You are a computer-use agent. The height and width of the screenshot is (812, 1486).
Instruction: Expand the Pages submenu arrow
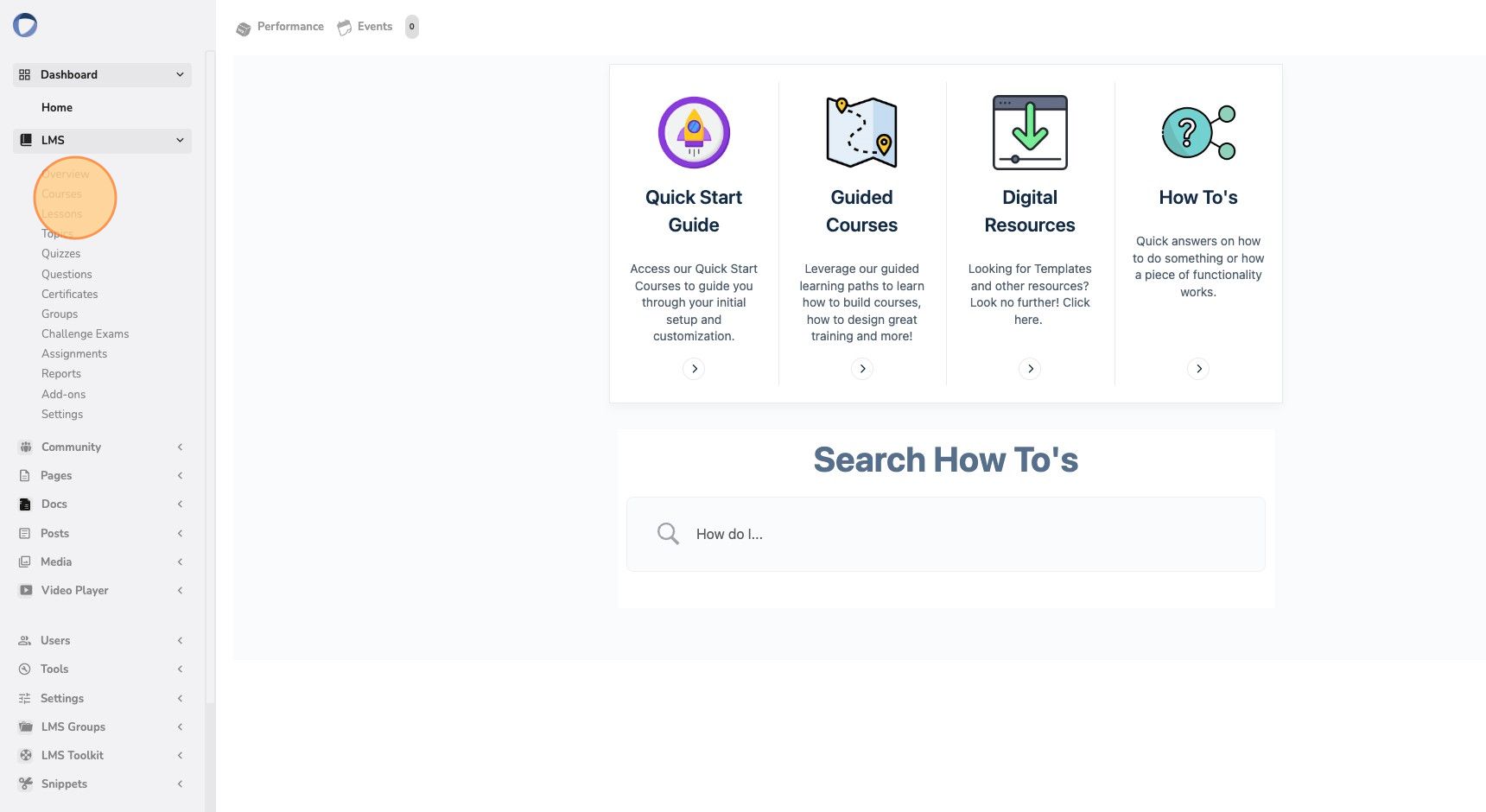[180, 475]
